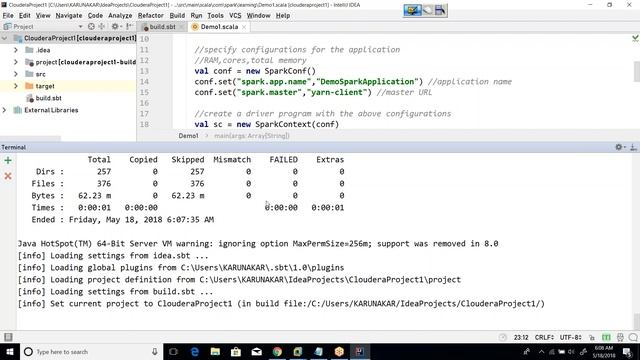Open new terminal session with plus icon
This screenshot has width=640, height=360.
point(8,160)
